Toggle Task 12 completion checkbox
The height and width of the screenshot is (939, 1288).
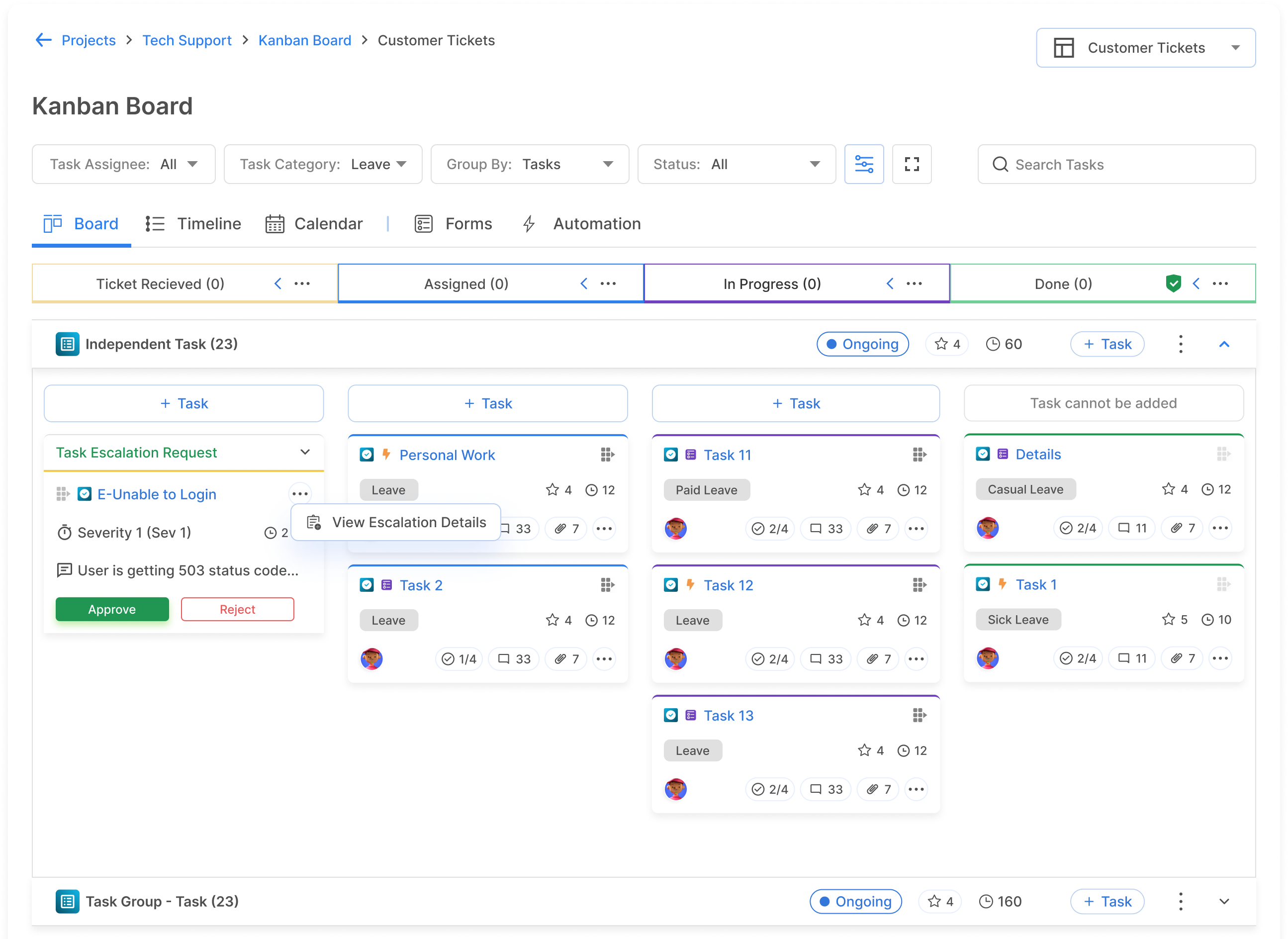(671, 584)
